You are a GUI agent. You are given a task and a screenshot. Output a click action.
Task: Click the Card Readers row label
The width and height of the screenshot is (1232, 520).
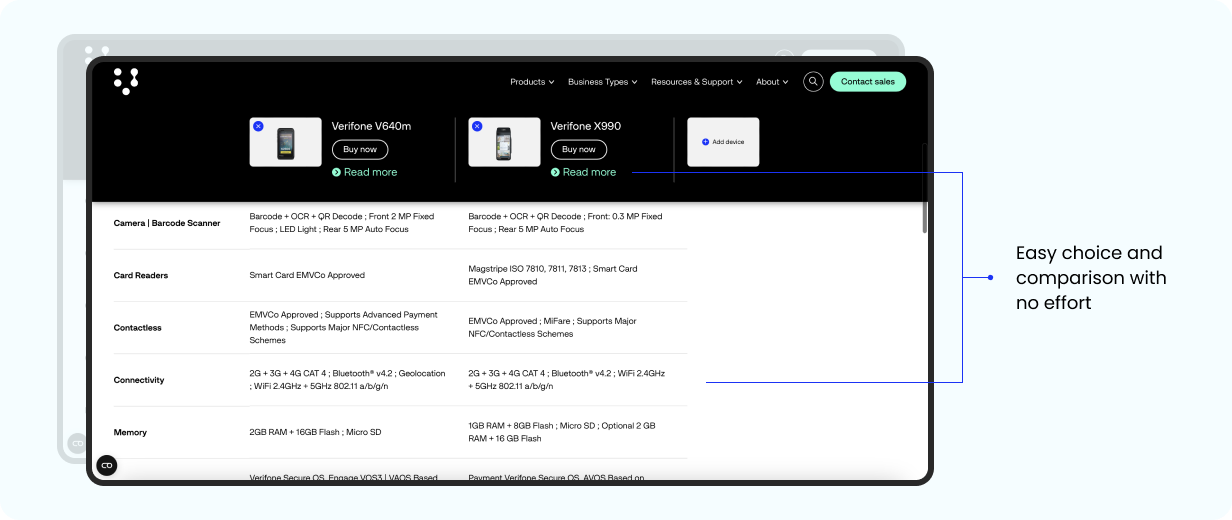[x=141, y=275]
